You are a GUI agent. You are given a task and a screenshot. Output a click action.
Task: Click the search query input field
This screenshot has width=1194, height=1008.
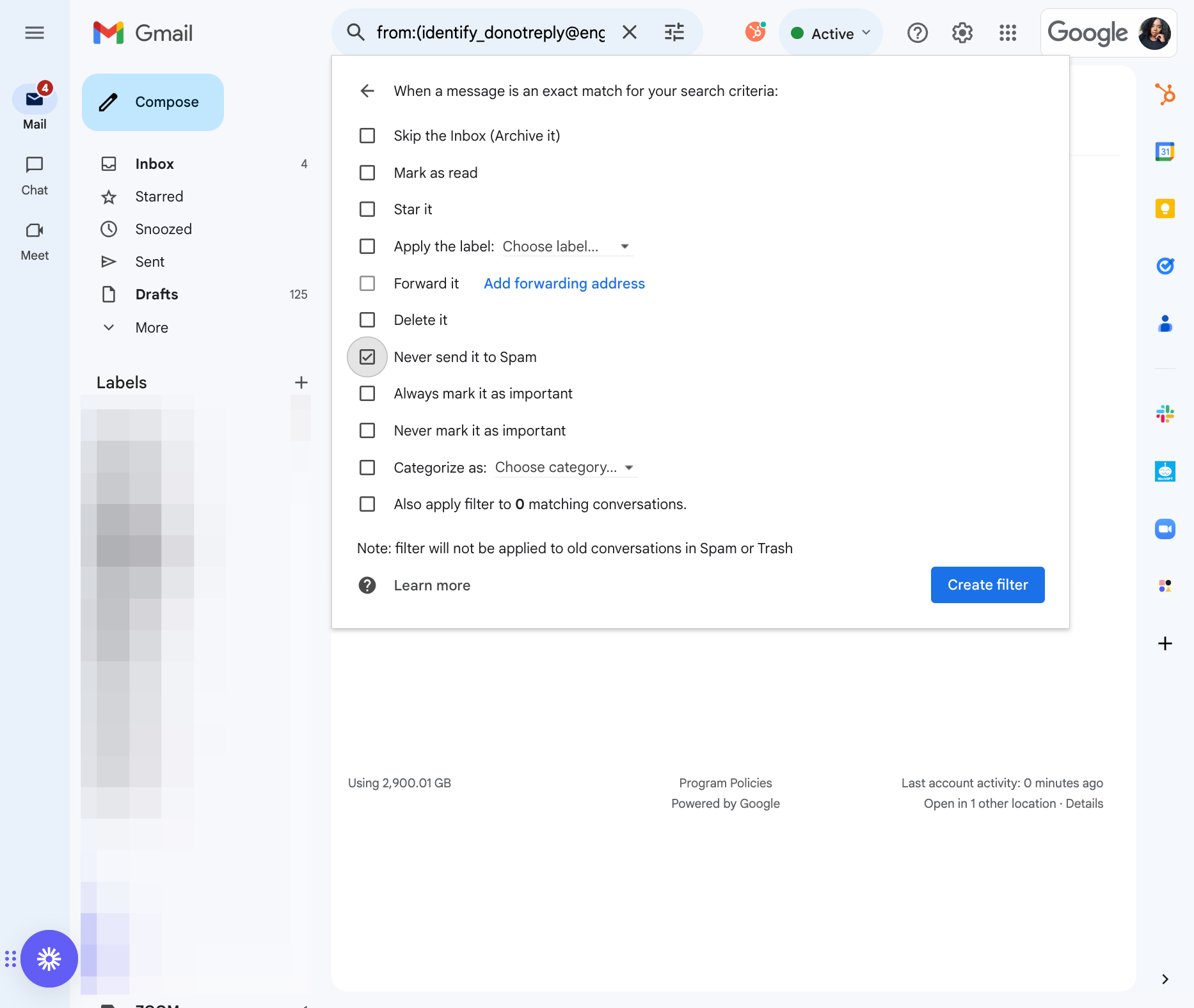(x=490, y=33)
